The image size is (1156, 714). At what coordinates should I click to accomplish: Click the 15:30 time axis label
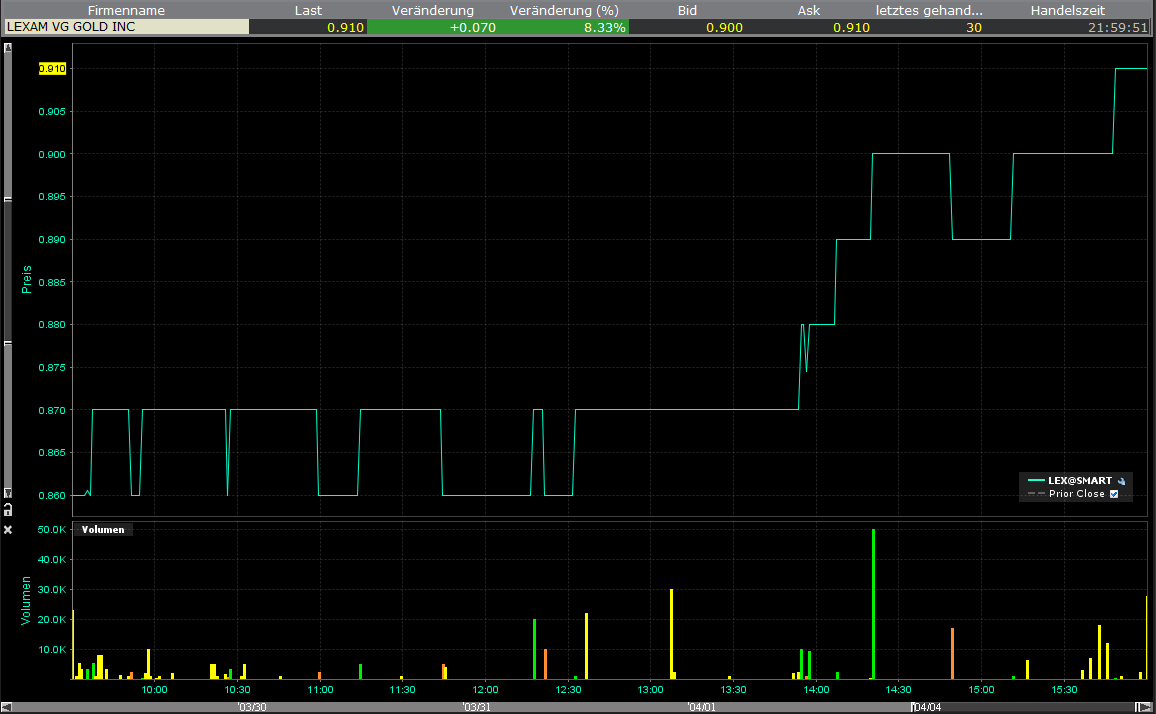click(x=1065, y=690)
